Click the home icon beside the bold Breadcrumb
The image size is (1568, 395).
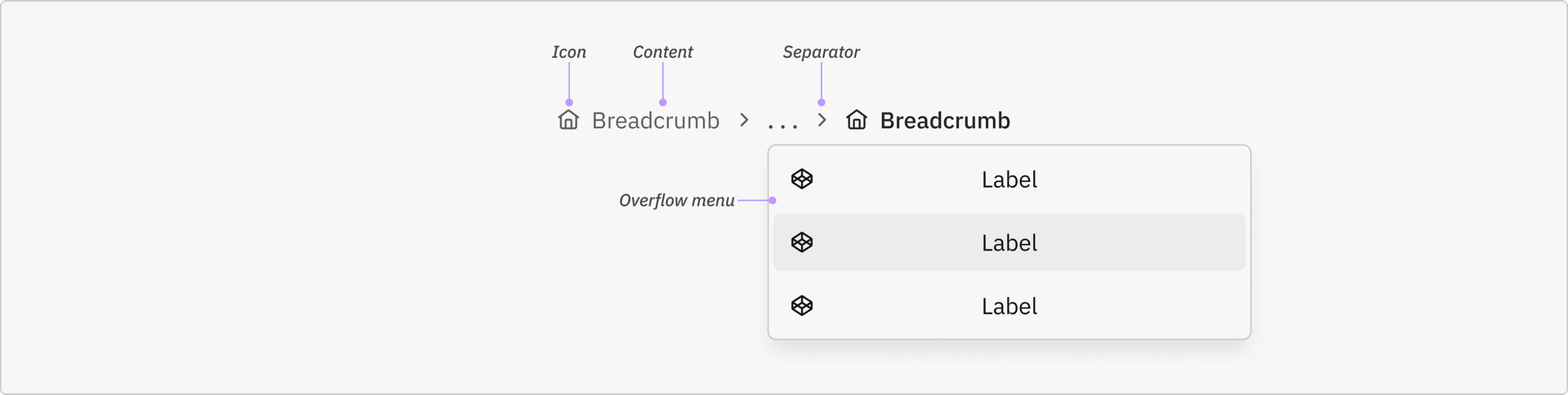tap(857, 120)
